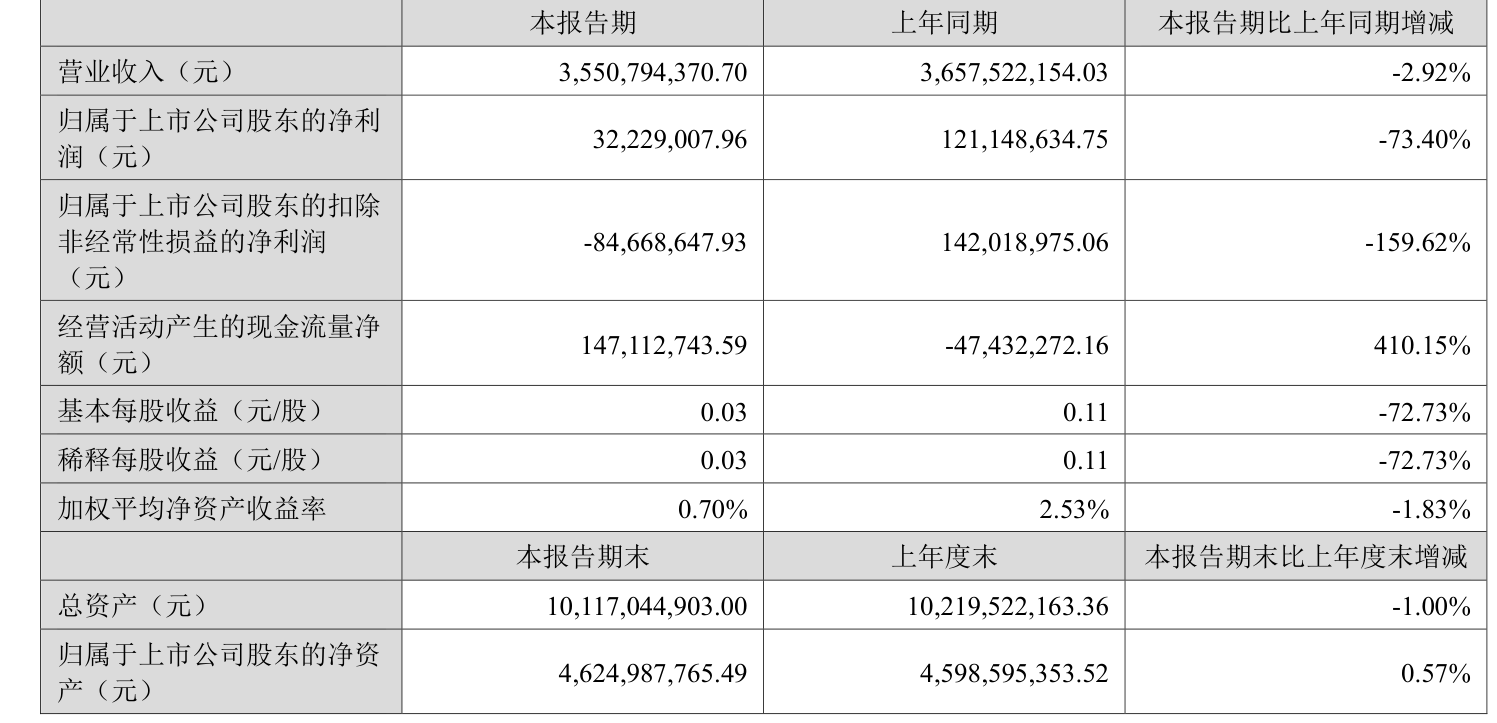Select the -73.40% change cell
Viewport: 1497px width, 723px height.
coord(1430,139)
